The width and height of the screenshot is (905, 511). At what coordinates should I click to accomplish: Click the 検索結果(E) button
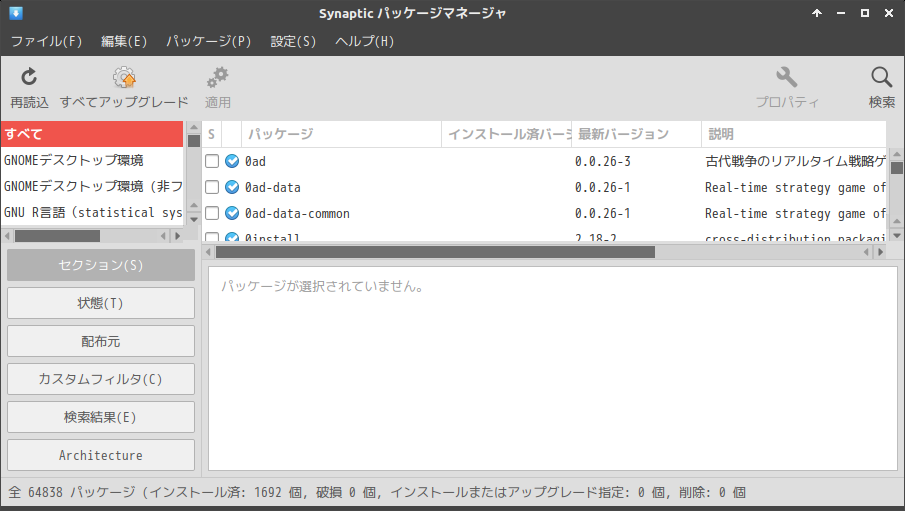tap(101, 417)
